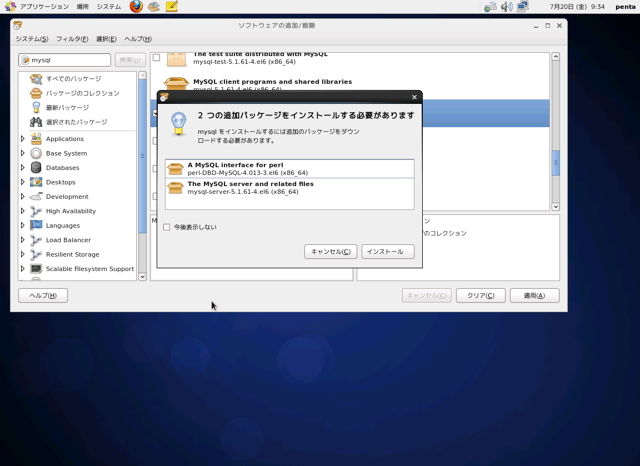Screen dimensions: 640x466
Task: Open the システム(S) window menu
Action: (x=32, y=39)
